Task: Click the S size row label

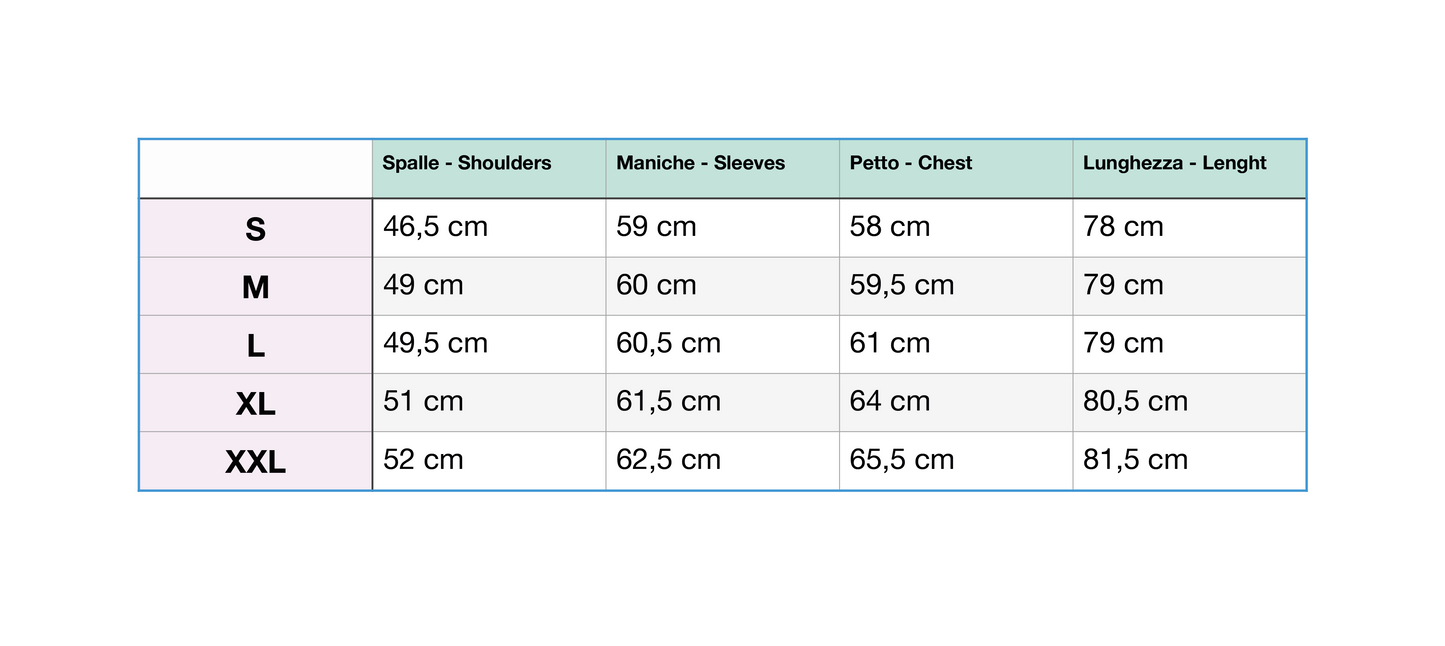Action: (256, 229)
